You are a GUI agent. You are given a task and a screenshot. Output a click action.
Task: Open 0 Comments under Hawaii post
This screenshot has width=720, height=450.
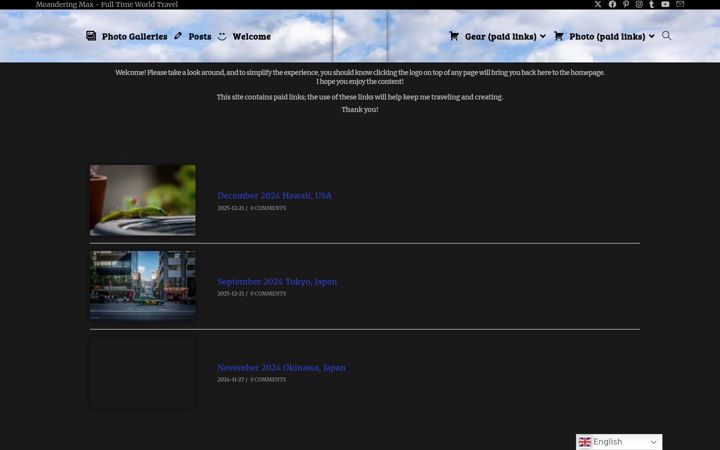[268, 208]
